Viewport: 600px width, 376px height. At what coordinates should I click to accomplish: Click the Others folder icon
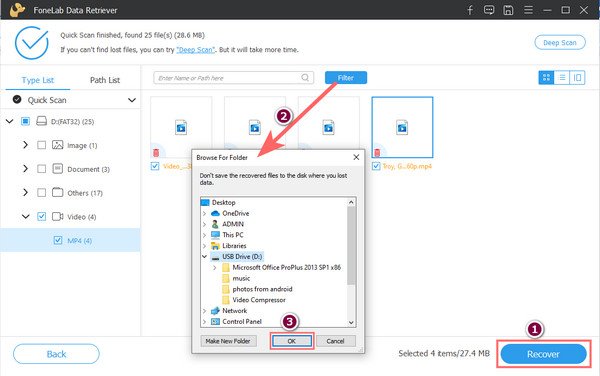(x=57, y=192)
